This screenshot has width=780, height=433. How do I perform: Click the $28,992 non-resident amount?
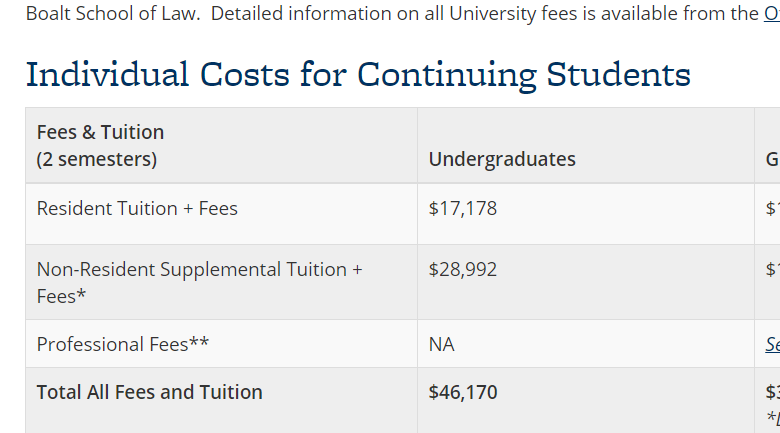[x=462, y=269]
